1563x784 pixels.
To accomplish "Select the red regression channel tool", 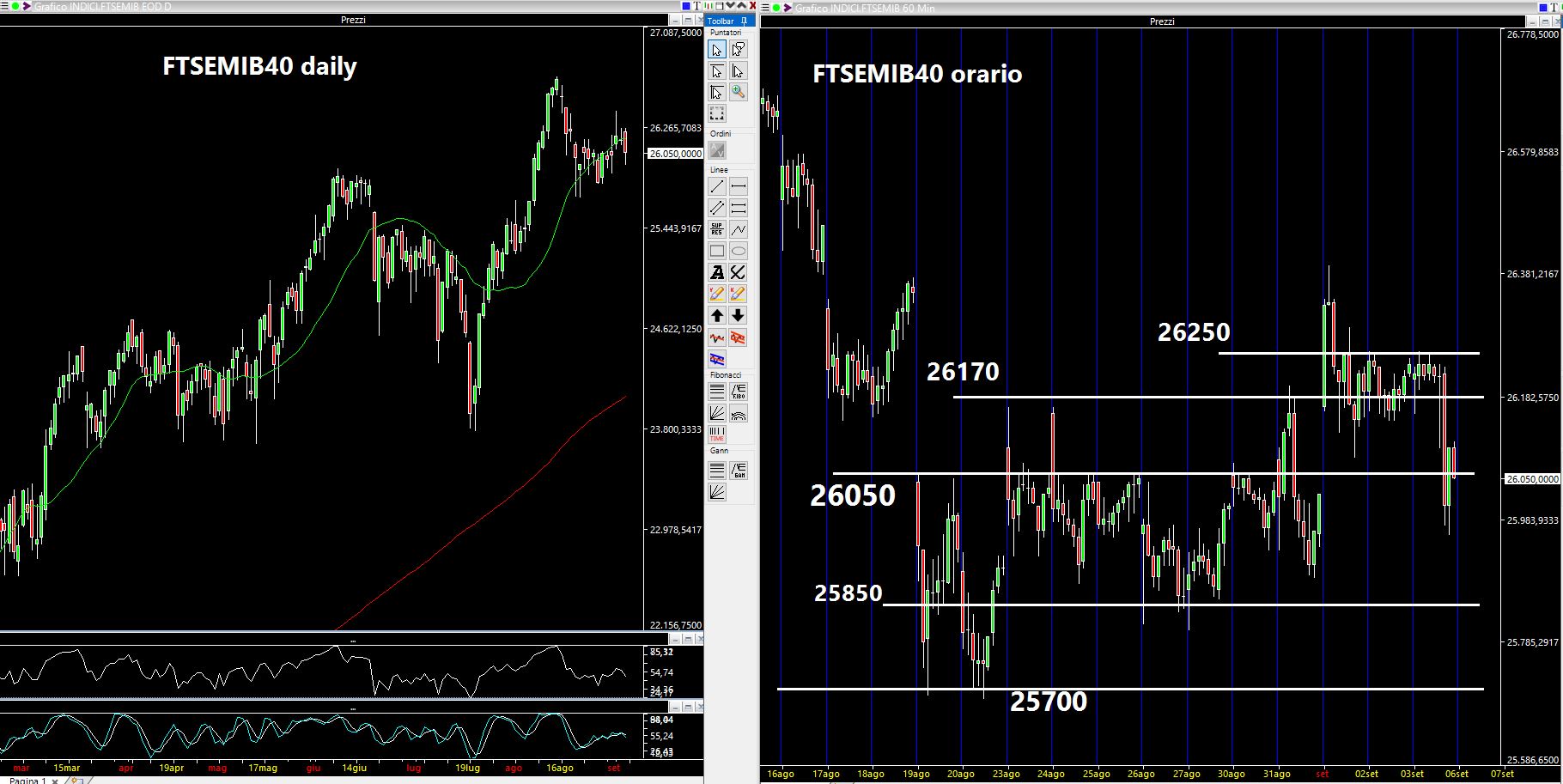I will [x=738, y=337].
